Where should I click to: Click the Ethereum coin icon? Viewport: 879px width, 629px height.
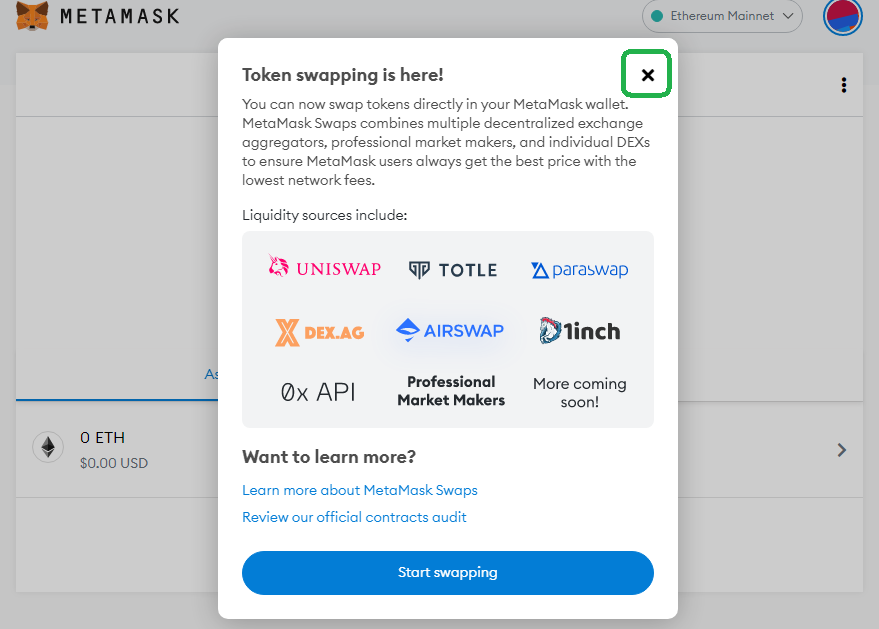pyautogui.click(x=48, y=447)
